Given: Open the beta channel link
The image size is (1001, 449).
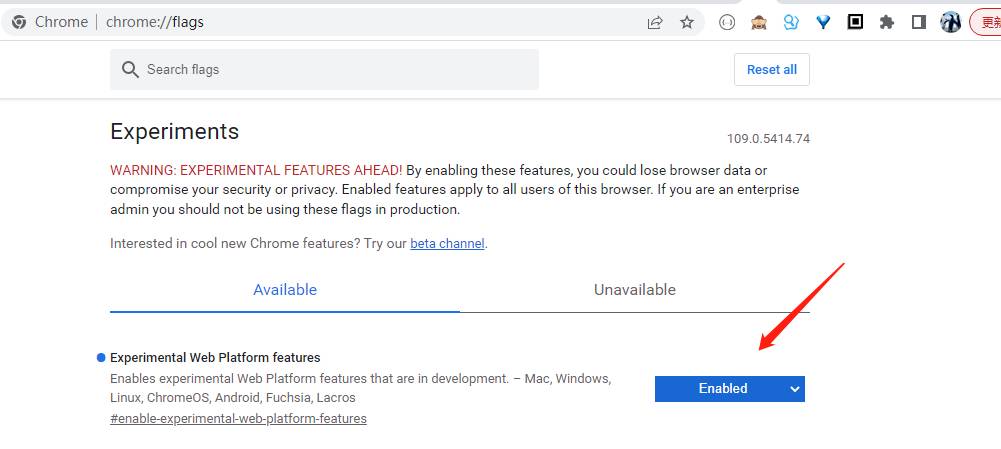Looking at the screenshot, I should click(447, 243).
